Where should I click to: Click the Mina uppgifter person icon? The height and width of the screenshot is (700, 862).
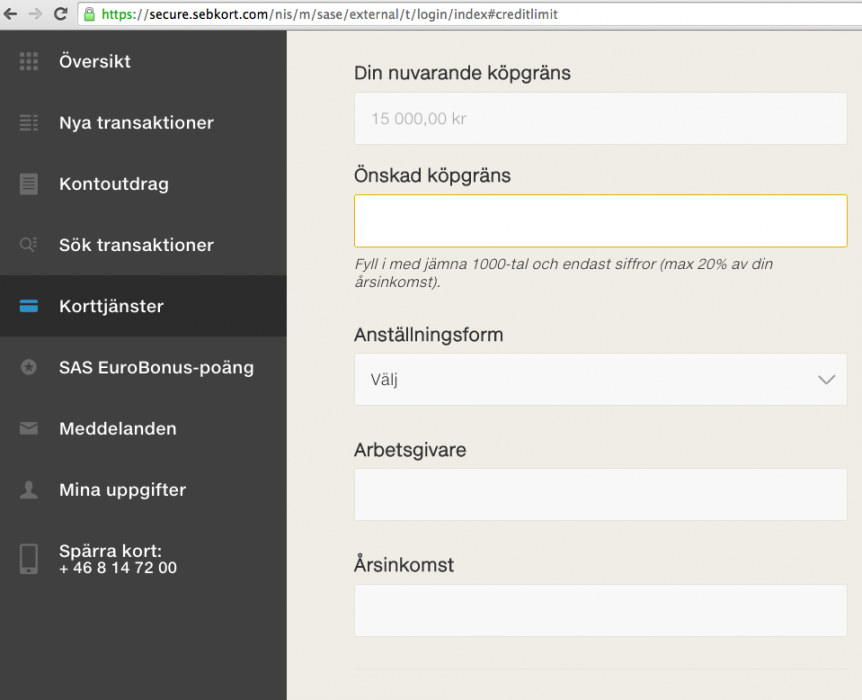tap(29, 490)
